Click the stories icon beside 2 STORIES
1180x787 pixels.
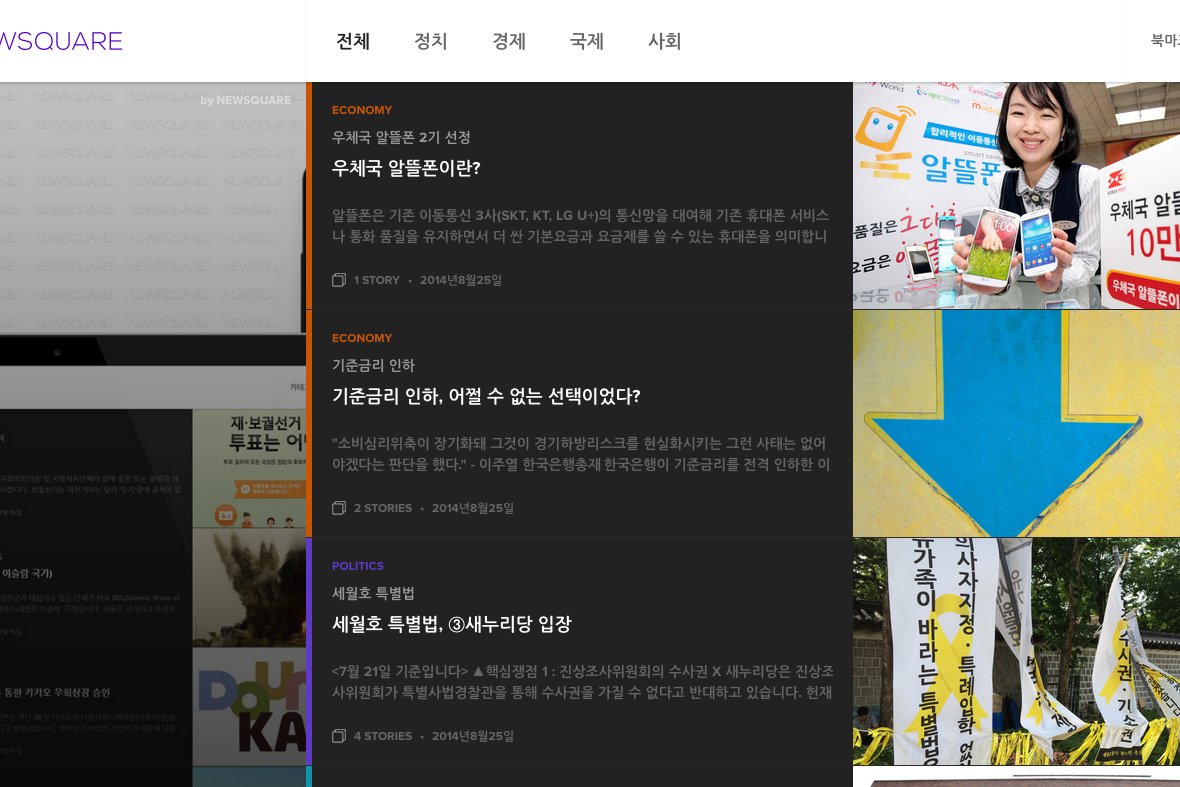(339, 508)
